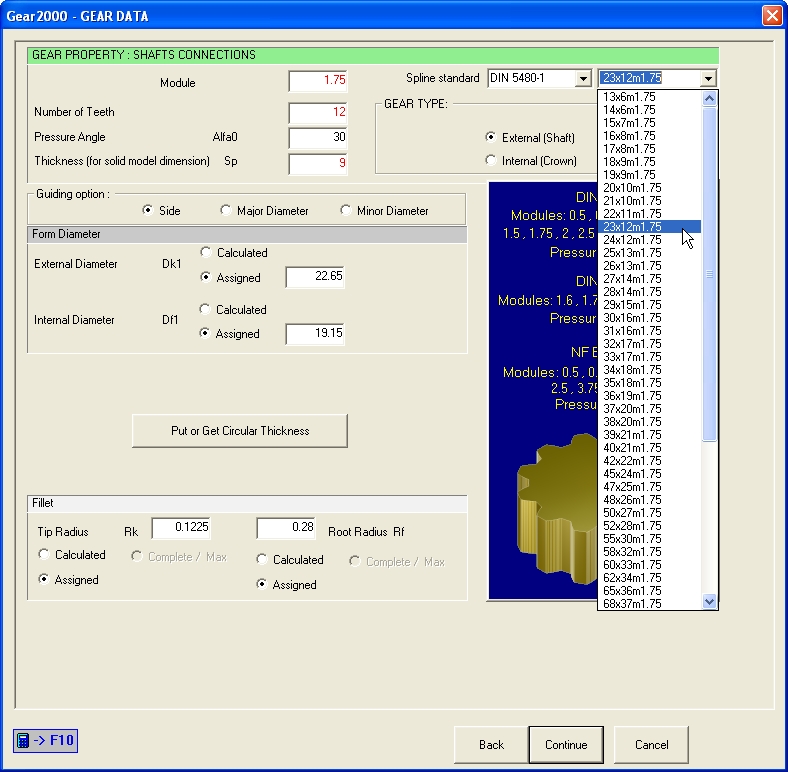This screenshot has height=772, width=788.
Task: Pick 27x14m1.75 from spline list
Action: tap(649, 278)
